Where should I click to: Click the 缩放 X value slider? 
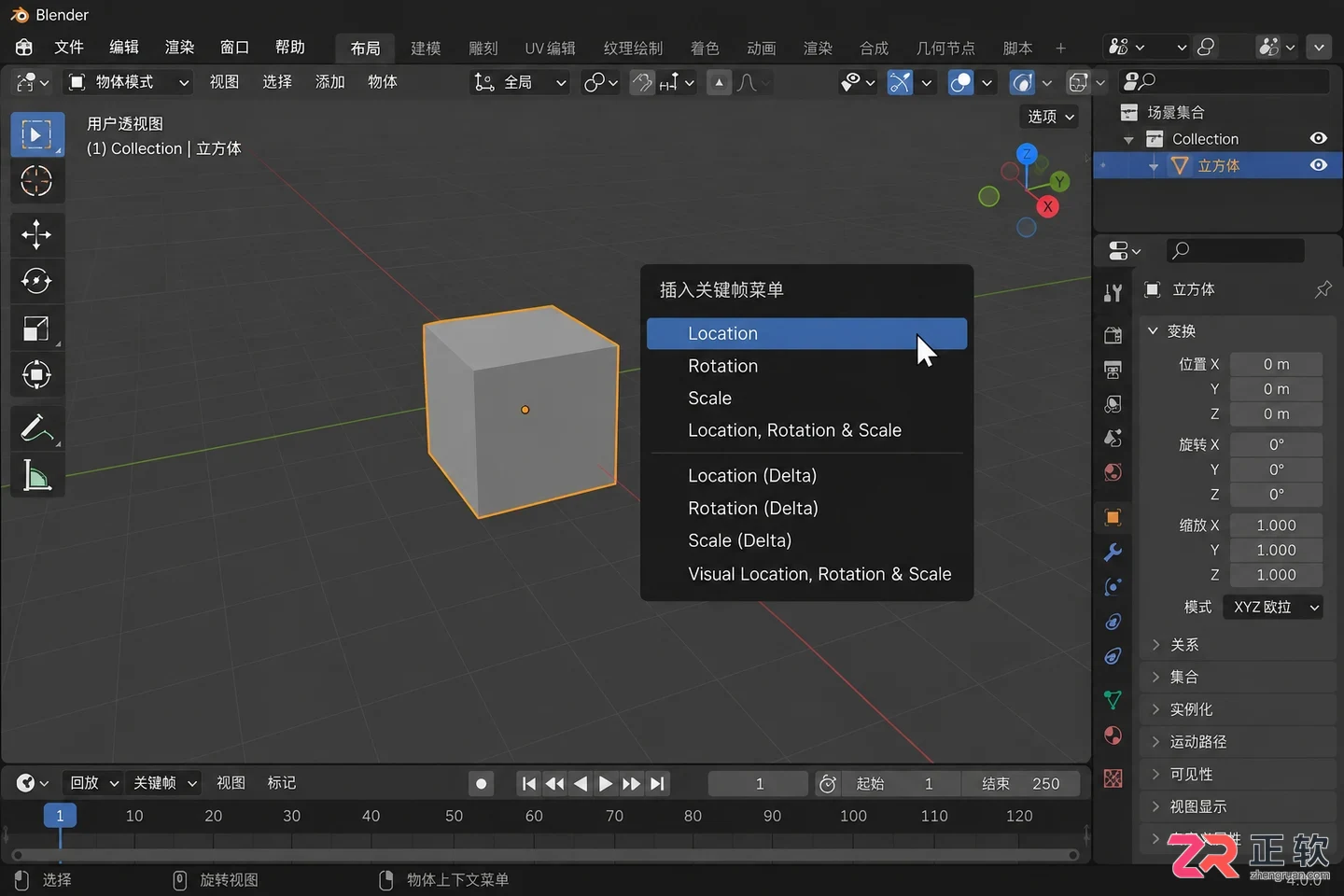[x=1276, y=525]
